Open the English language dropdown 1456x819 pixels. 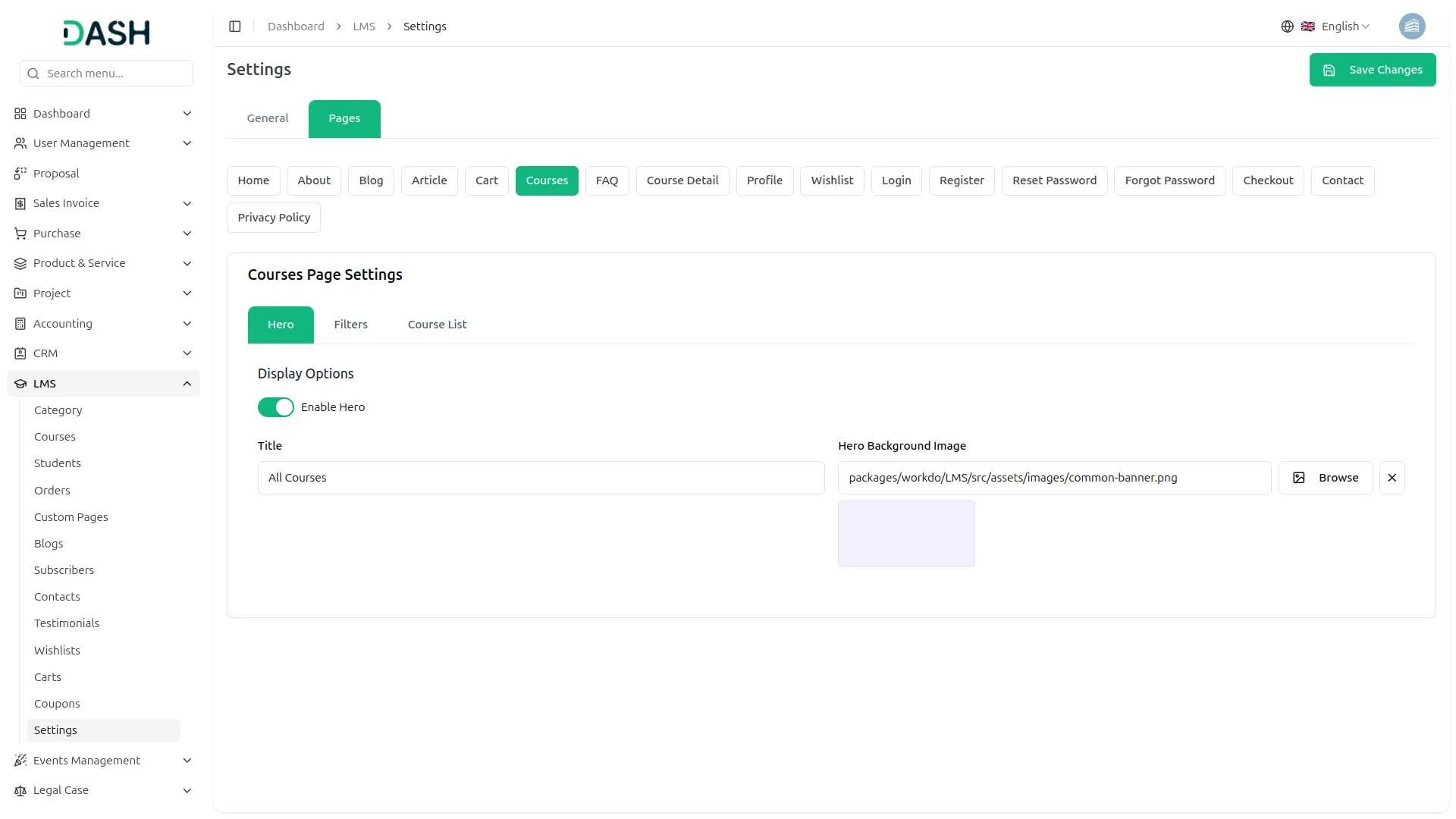point(1344,27)
